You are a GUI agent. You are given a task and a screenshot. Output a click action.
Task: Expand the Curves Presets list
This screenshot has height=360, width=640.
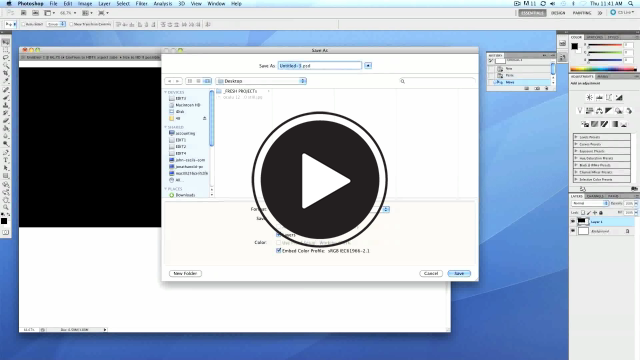[x=576, y=144]
